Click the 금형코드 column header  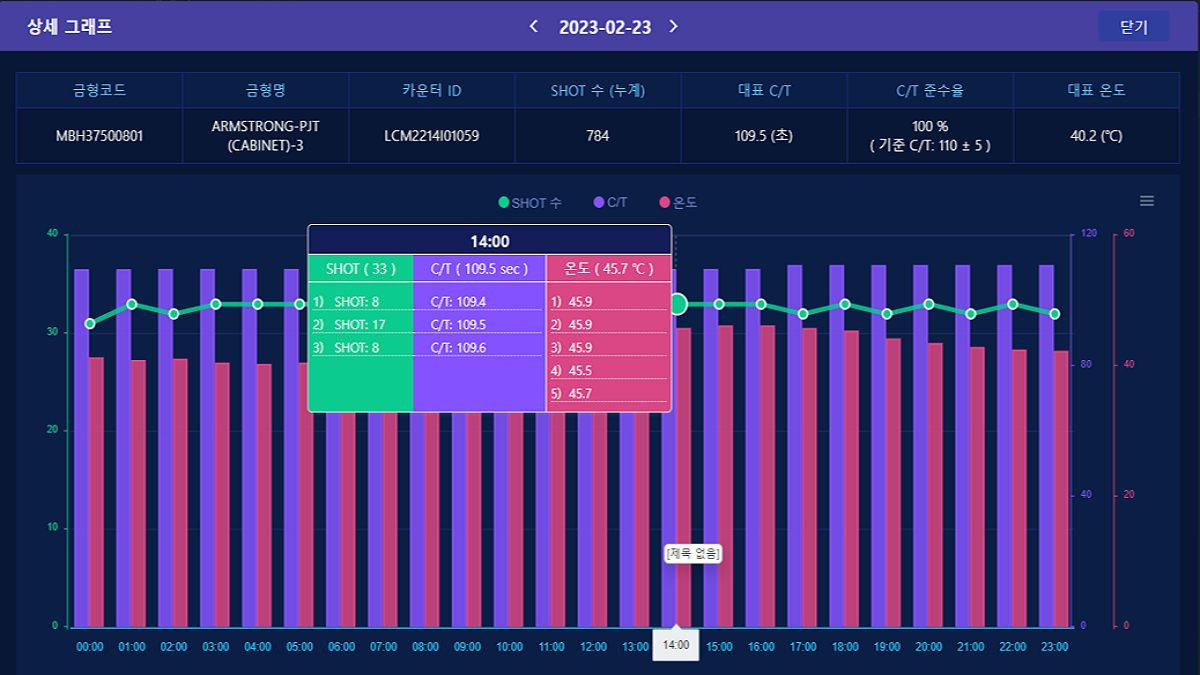coord(99,90)
